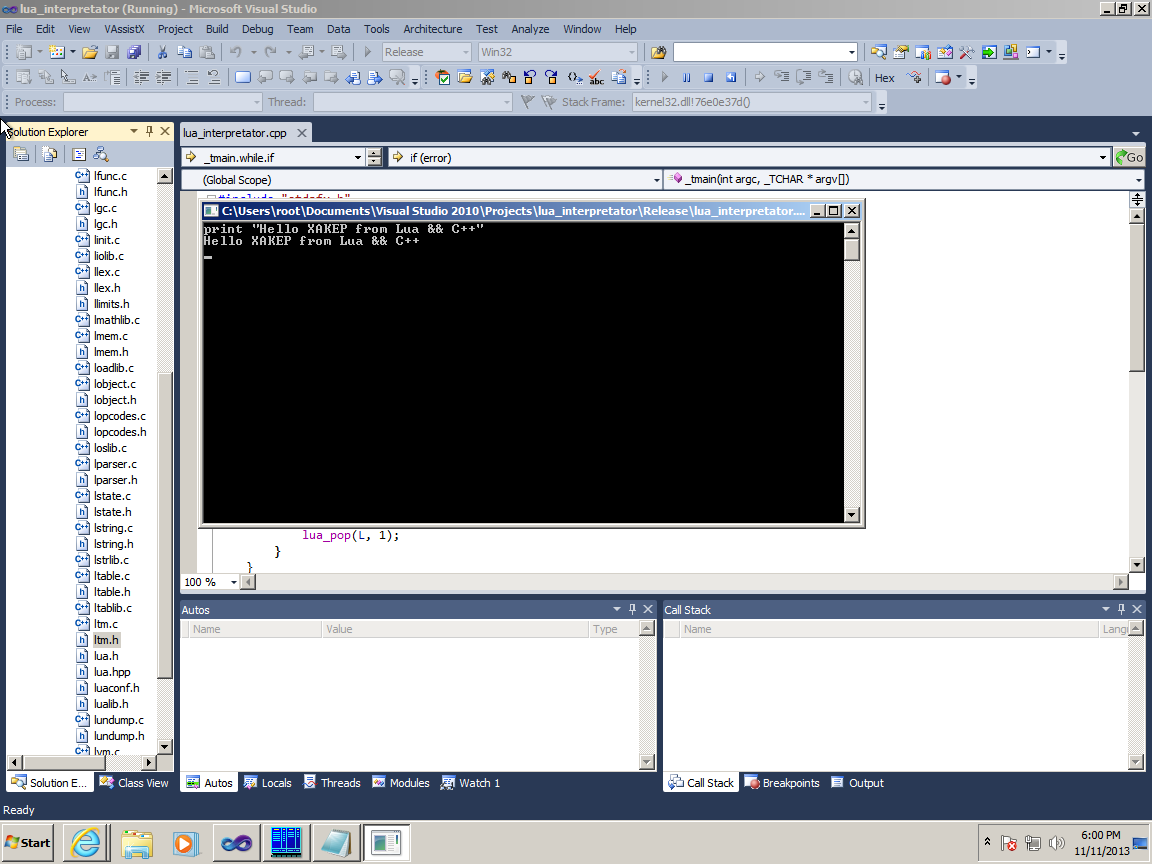The height and width of the screenshot is (864, 1152).
Task: Go to next bookmark in document icon
Action: click(375, 77)
